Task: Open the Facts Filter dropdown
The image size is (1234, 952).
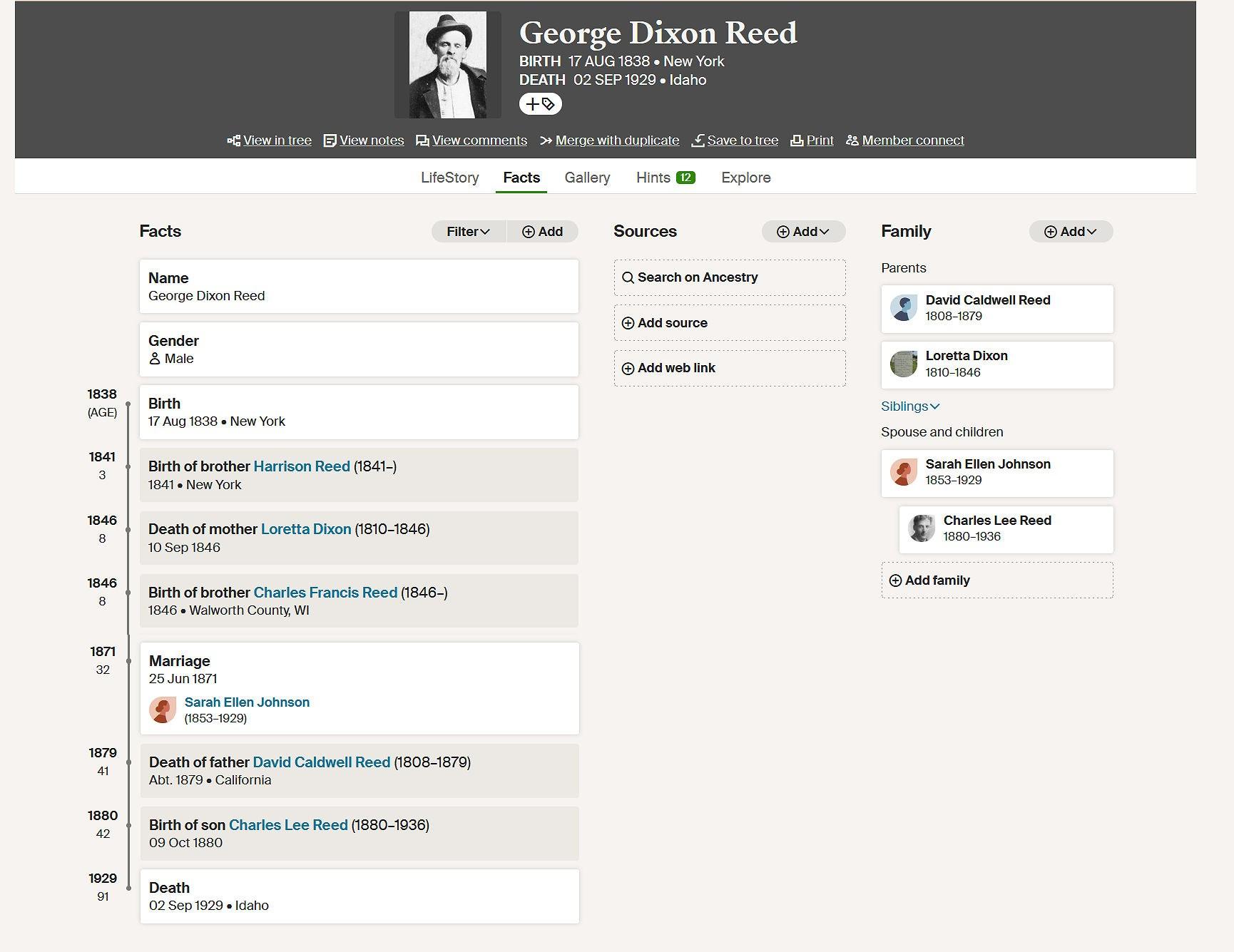Action: tap(468, 232)
